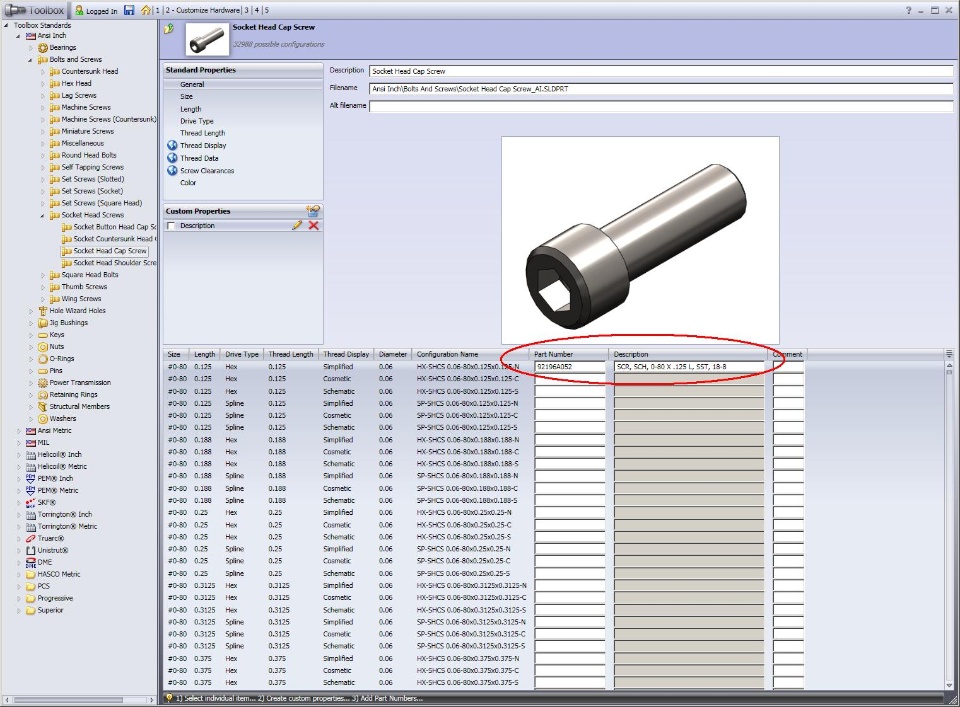Click configuration name HX-SHCS 0.06-80x0.188x0.188-N
Image resolution: width=960 pixels, height=707 pixels.
(x=467, y=440)
